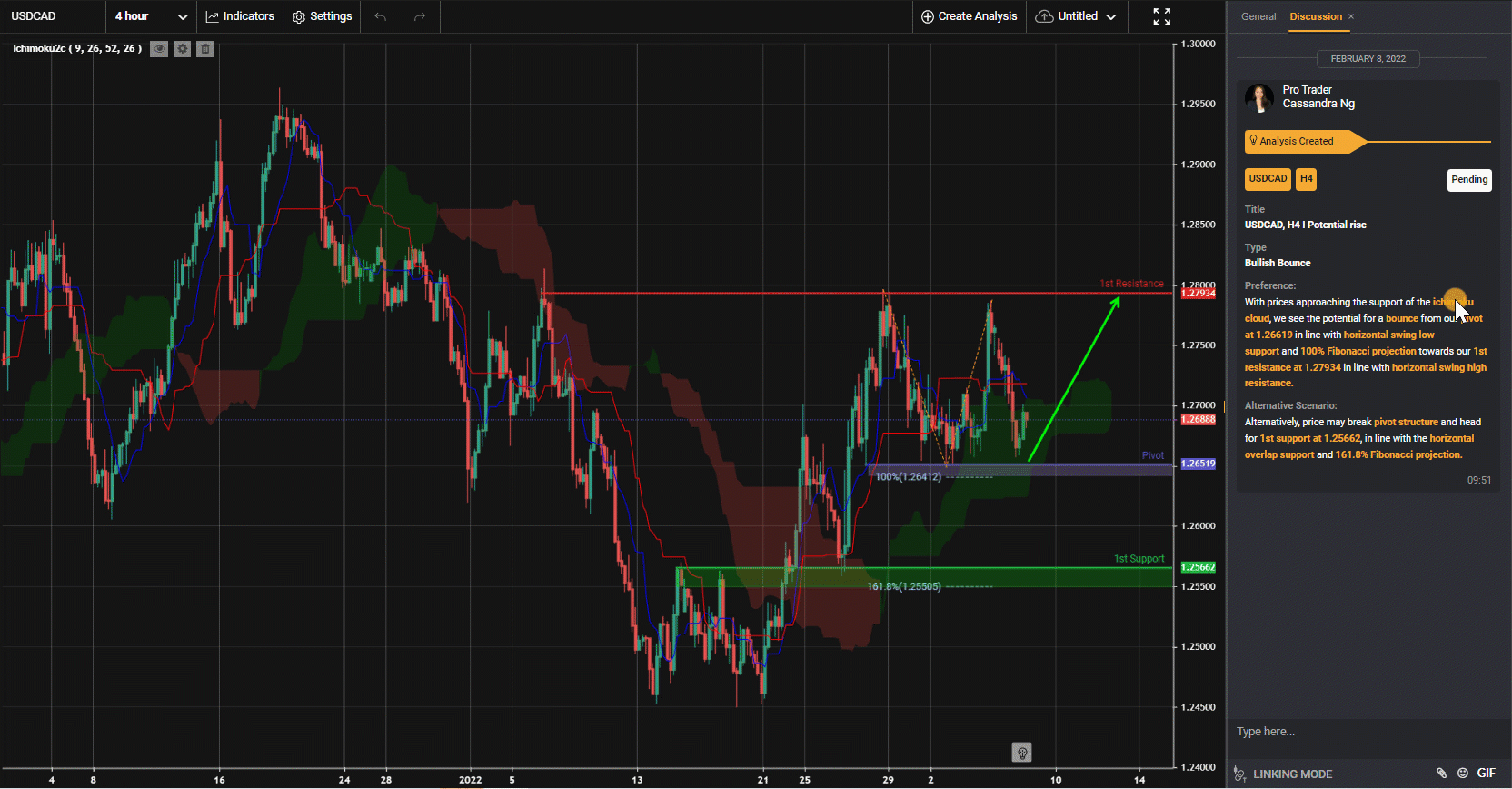Screen dimensions: 1512x789
Task: Toggle Linking Mode
Action: (1283, 774)
